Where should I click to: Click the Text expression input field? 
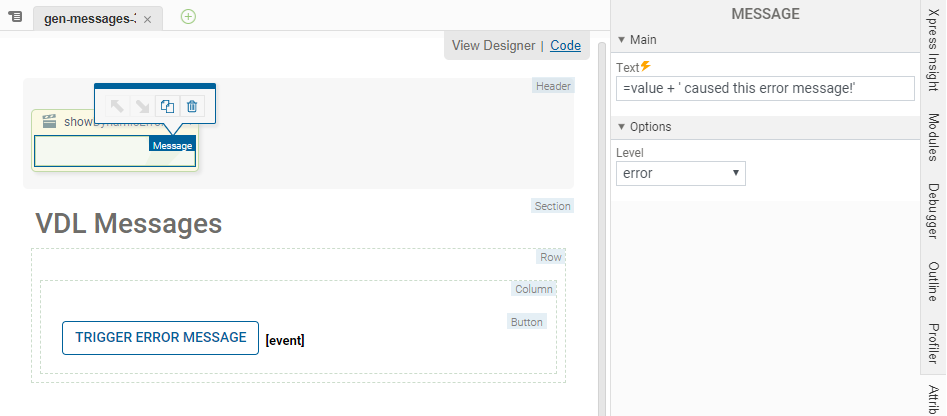[765, 89]
